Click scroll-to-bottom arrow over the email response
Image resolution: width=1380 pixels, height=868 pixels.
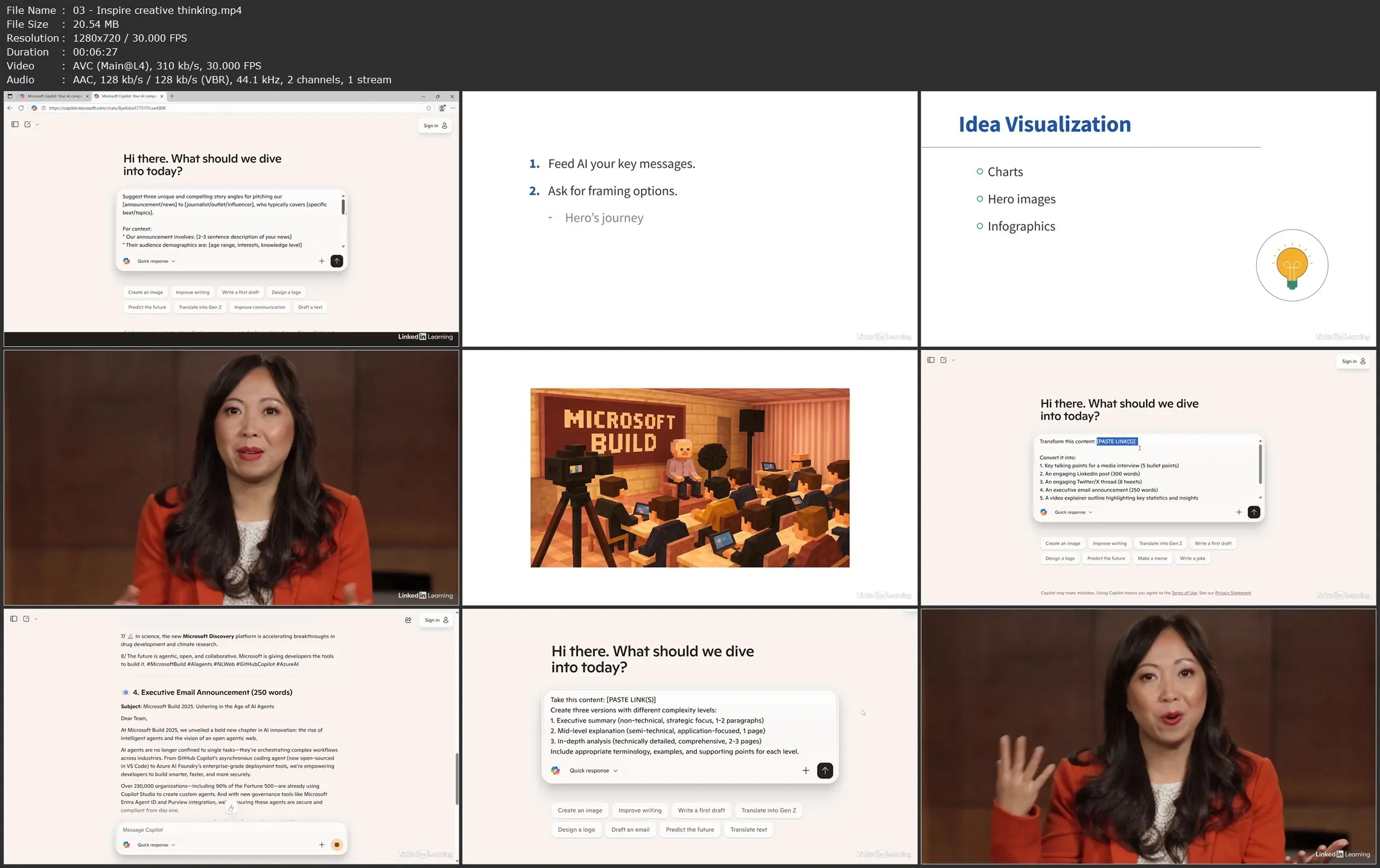[x=231, y=807]
